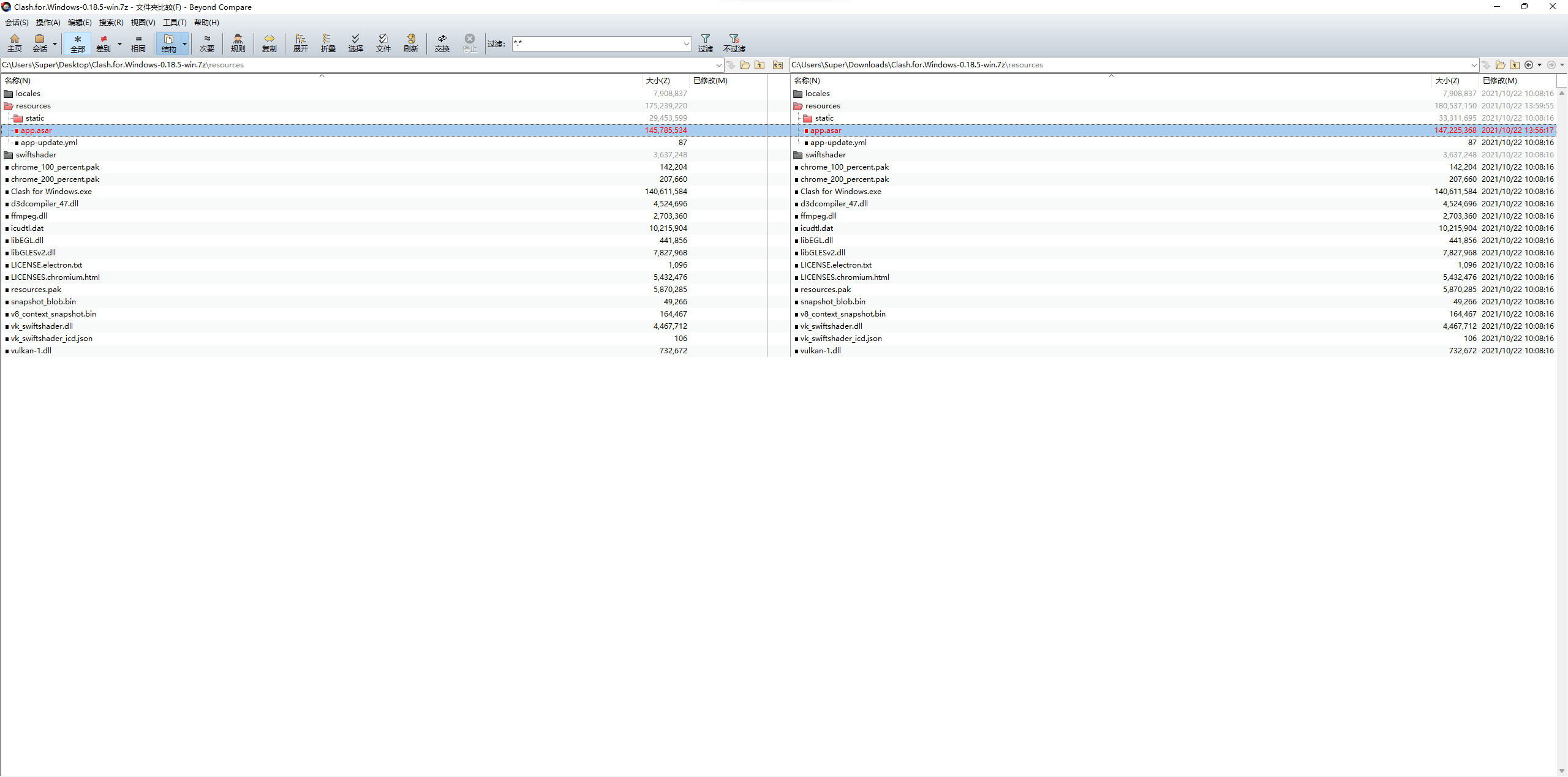Sort by left 大小(Z) column header
This screenshot has height=777, width=1568.
(658, 81)
